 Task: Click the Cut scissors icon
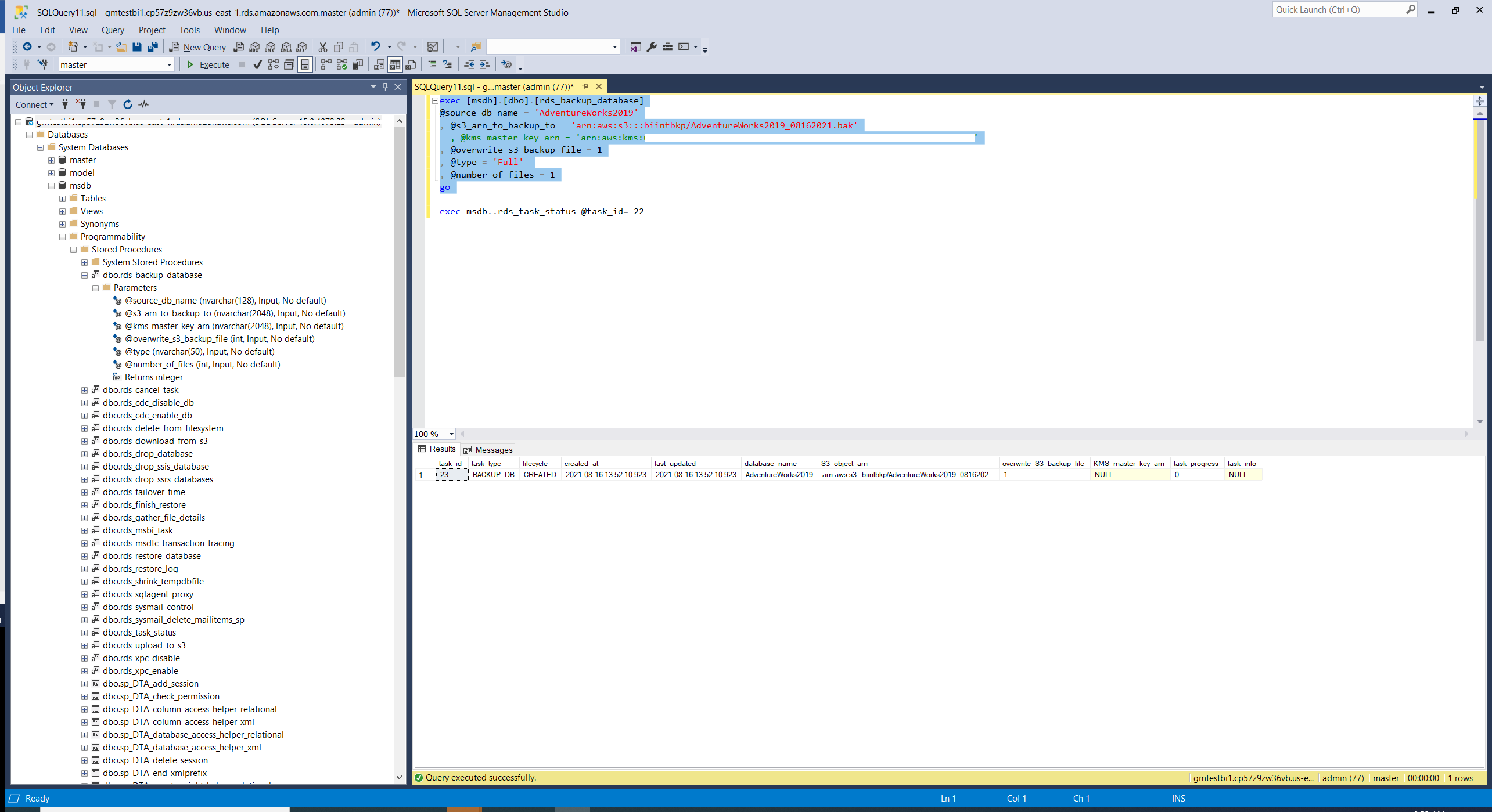pyautogui.click(x=323, y=47)
